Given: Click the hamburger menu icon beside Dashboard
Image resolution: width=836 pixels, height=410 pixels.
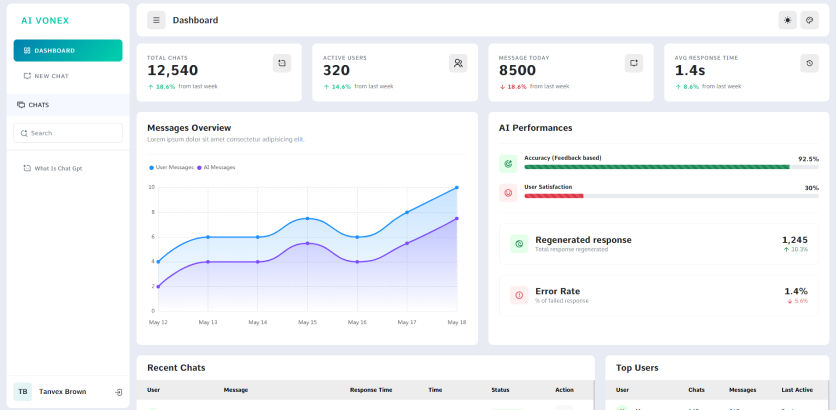Looking at the screenshot, I should coord(156,20).
